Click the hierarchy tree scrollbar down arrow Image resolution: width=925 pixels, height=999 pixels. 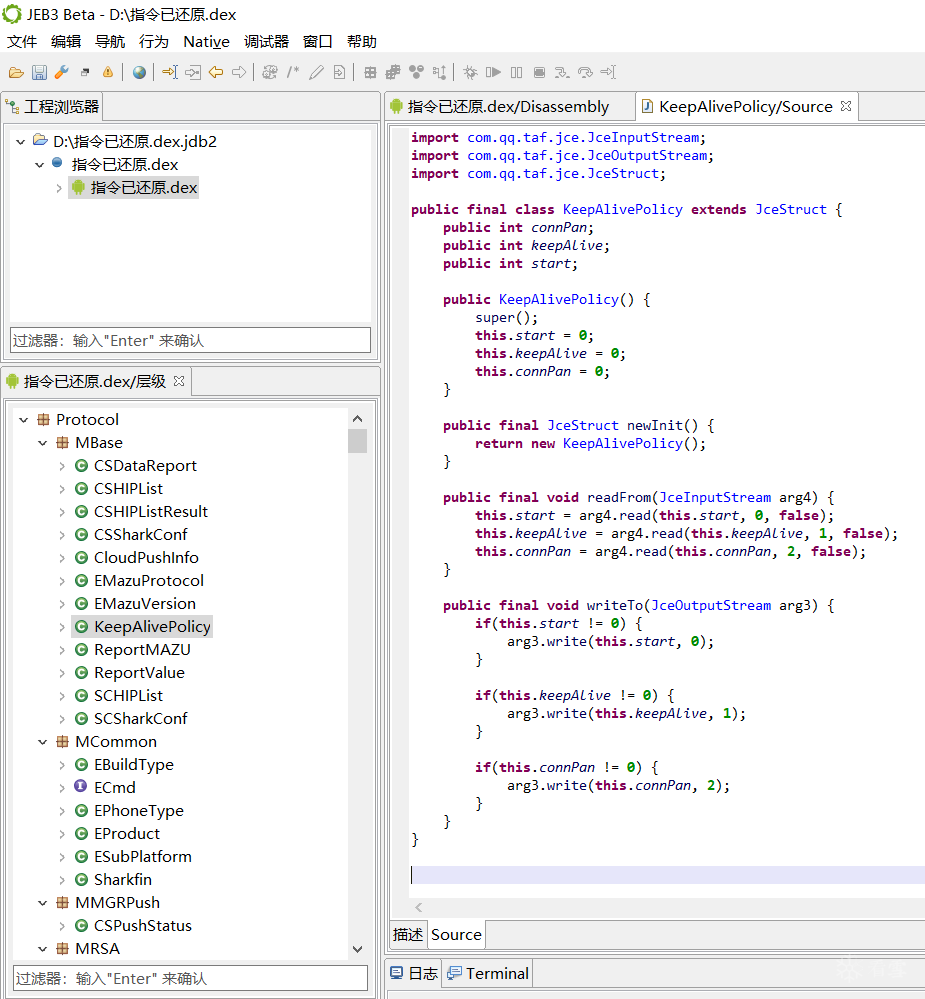point(358,949)
